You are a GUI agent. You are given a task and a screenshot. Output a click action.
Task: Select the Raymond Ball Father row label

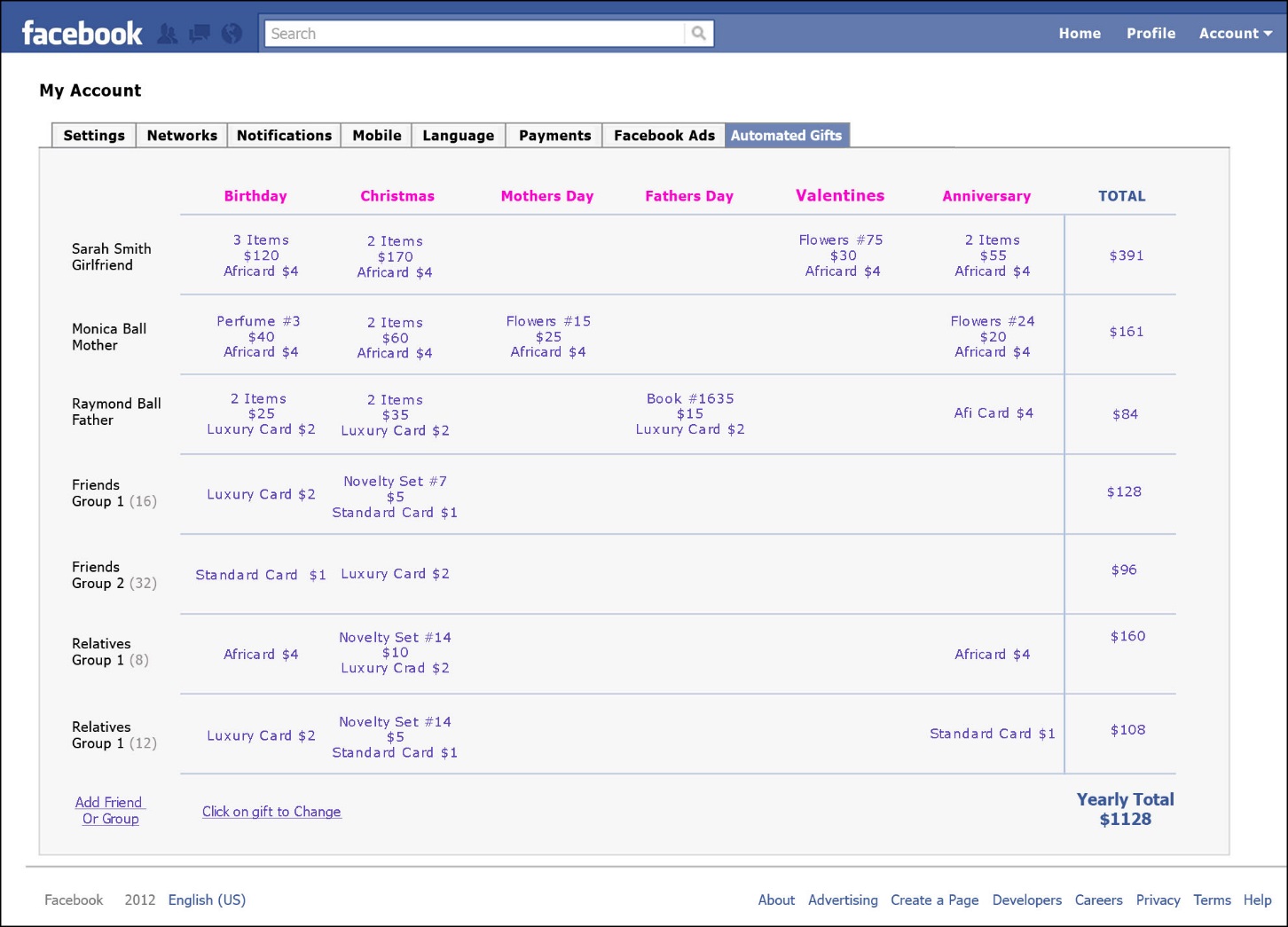[x=116, y=412]
